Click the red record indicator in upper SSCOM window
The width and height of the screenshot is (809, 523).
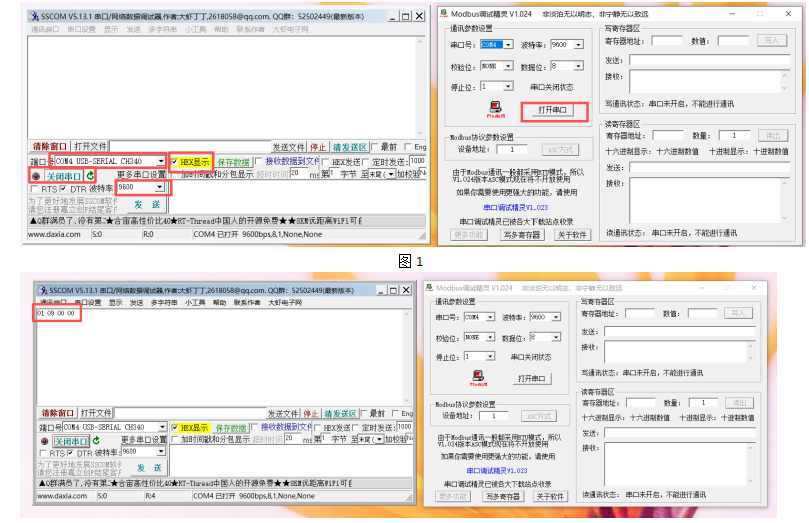pyautogui.click(x=36, y=176)
